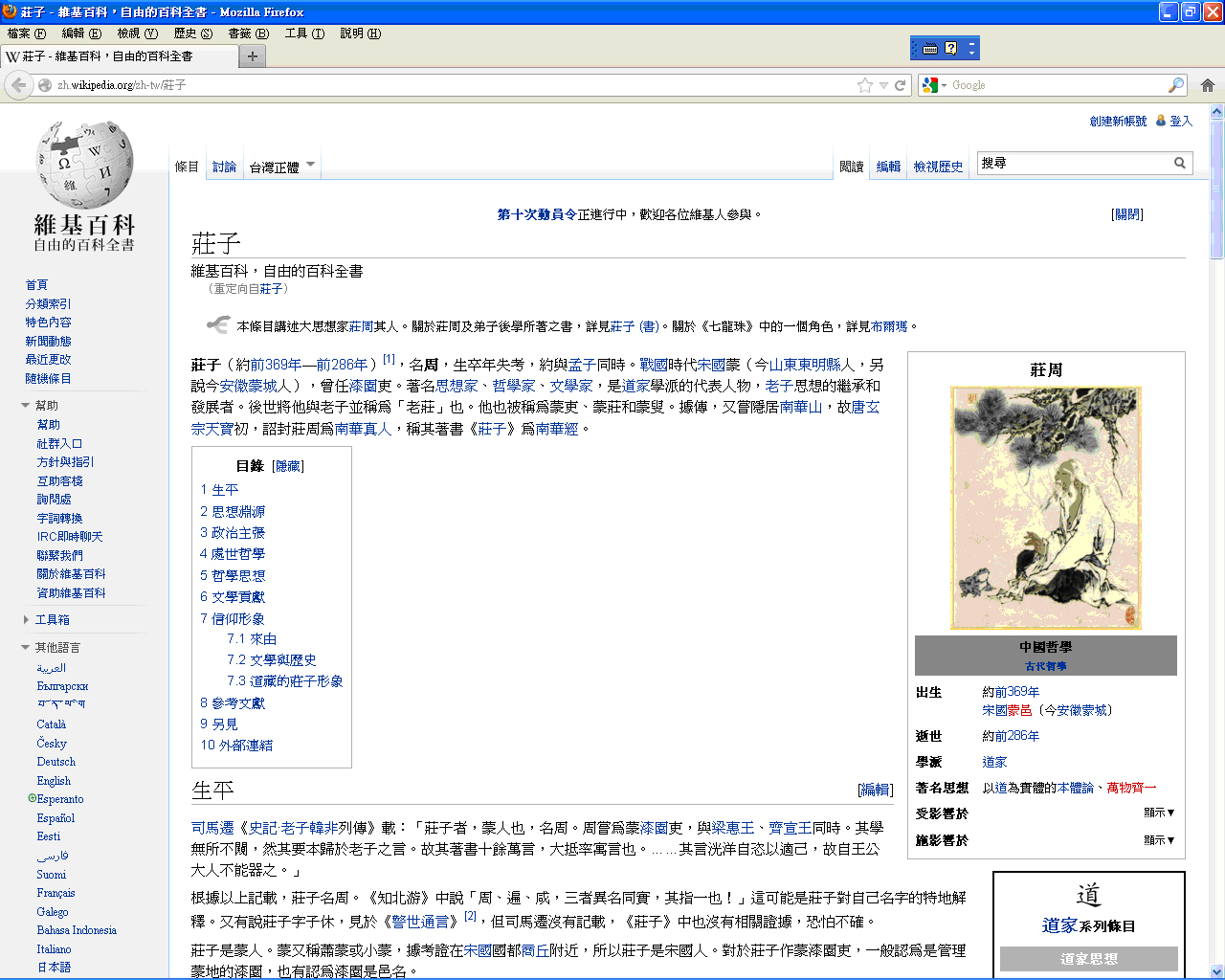Show the 受影響於 infobox list

1159,813
